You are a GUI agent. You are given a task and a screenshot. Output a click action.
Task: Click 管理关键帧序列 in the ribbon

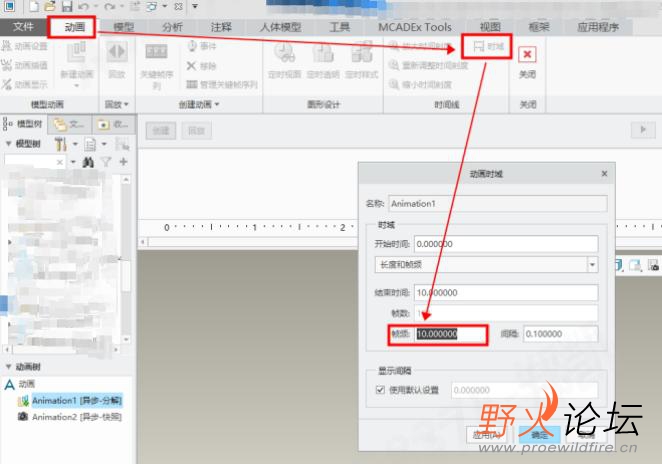point(222,84)
